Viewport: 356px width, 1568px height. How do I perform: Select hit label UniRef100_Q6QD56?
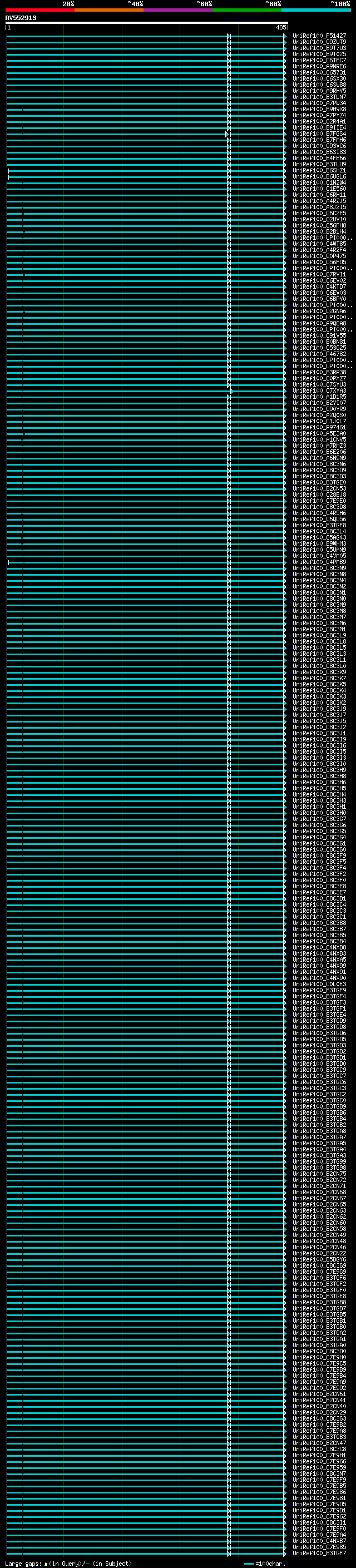point(319,519)
